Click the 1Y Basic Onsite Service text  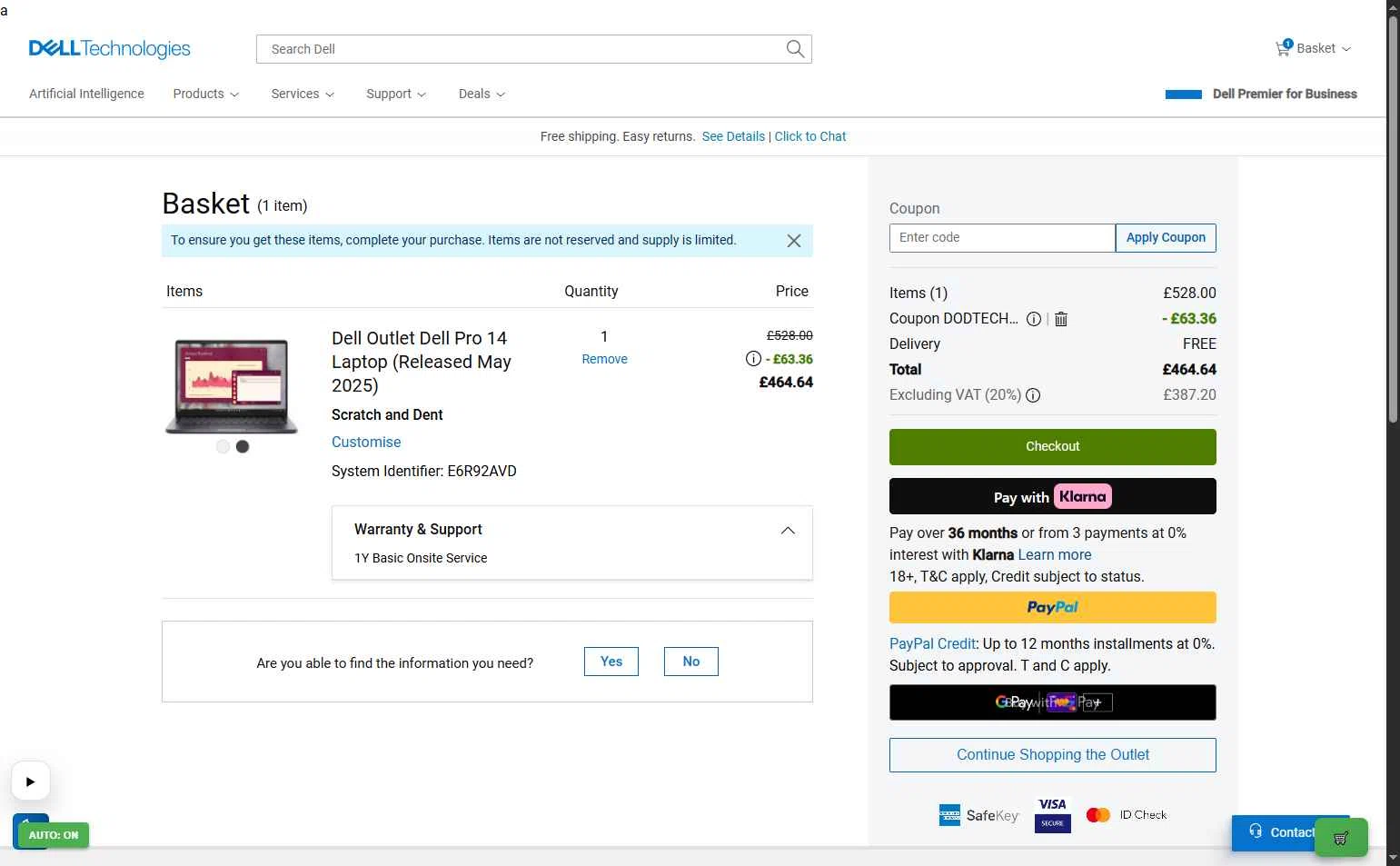click(x=421, y=559)
